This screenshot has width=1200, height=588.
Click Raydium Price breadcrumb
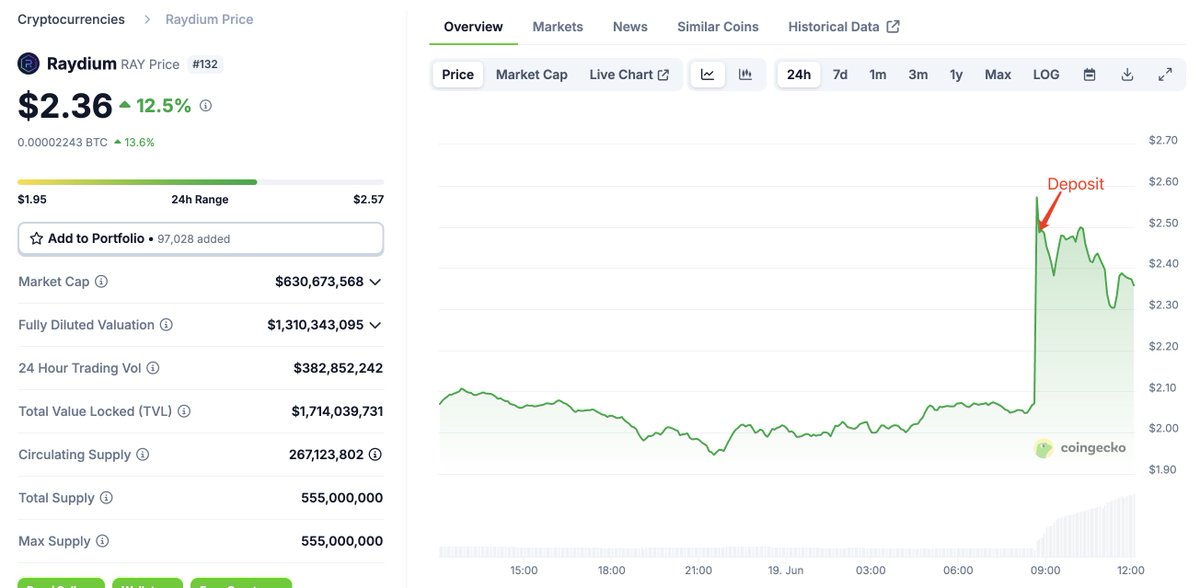(x=209, y=19)
